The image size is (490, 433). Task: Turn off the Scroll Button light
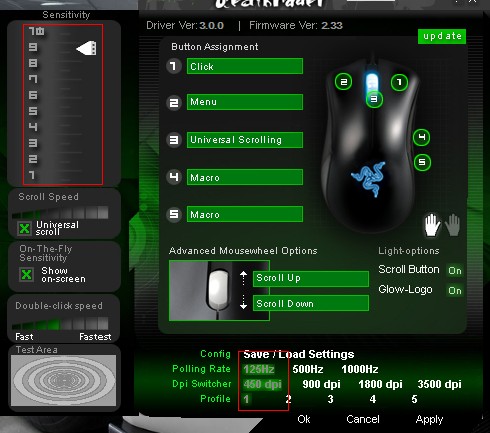(x=455, y=270)
